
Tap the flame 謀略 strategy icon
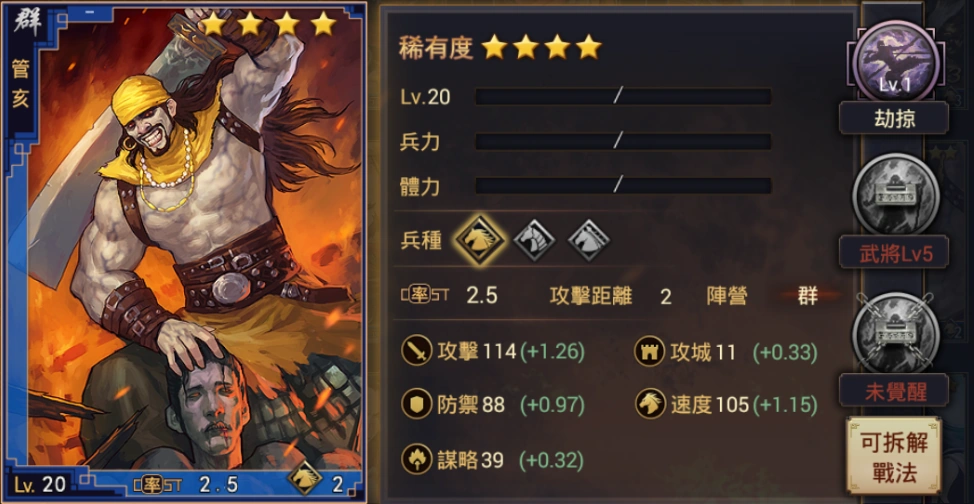416,460
